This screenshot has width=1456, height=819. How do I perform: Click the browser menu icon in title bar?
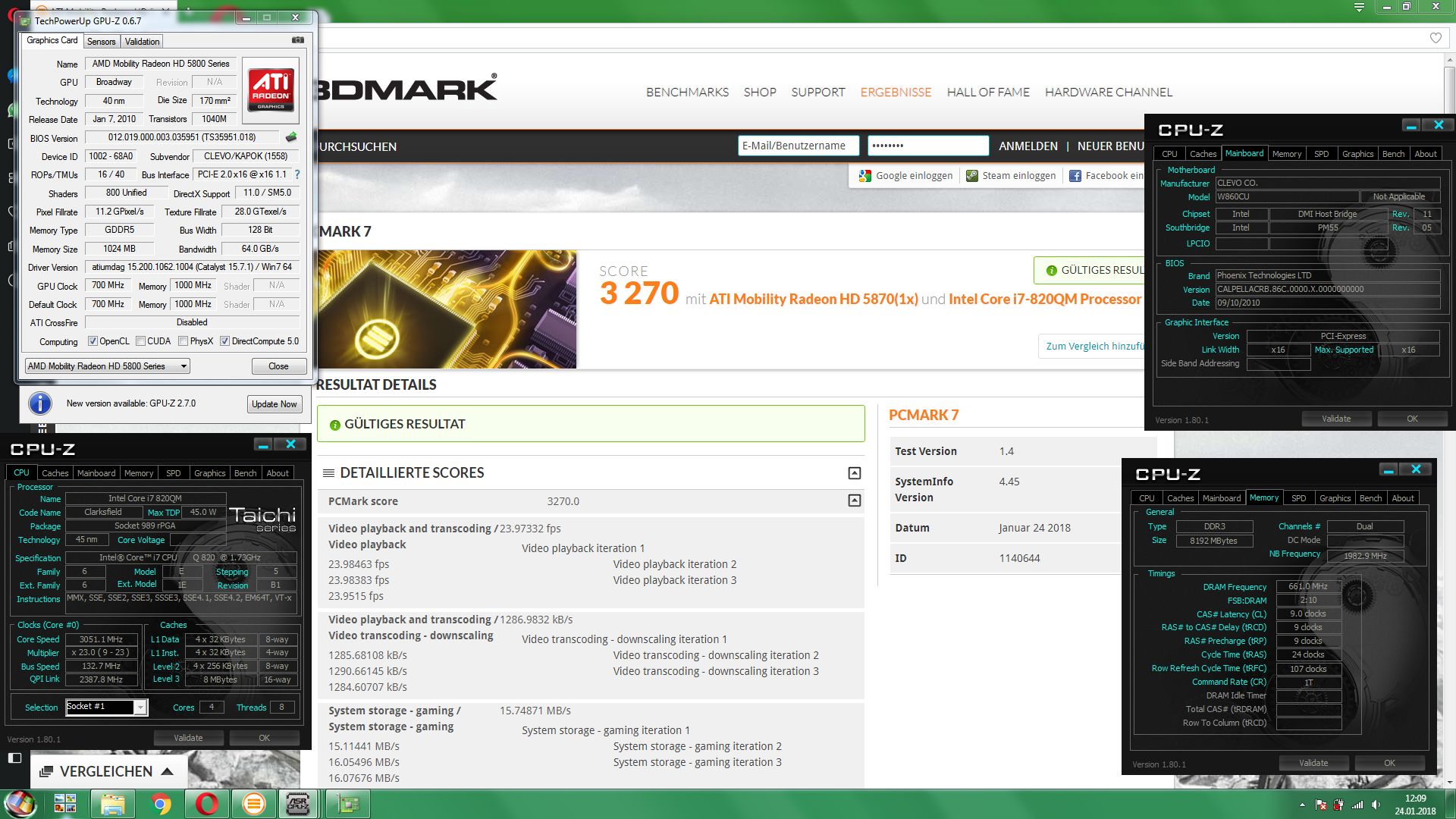pyautogui.click(x=1359, y=7)
